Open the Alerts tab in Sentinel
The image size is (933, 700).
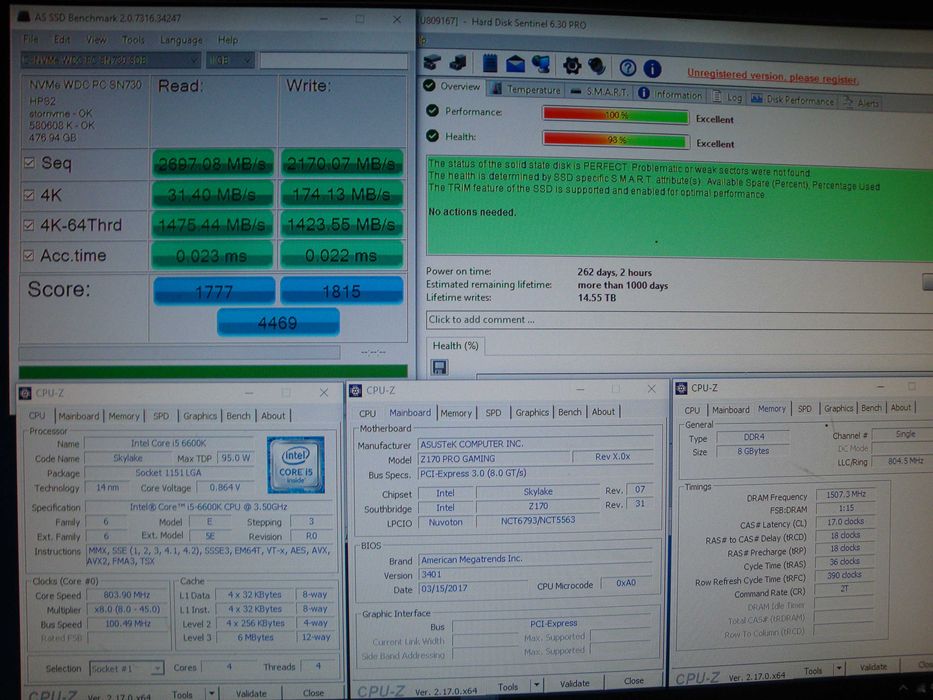click(x=861, y=102)
